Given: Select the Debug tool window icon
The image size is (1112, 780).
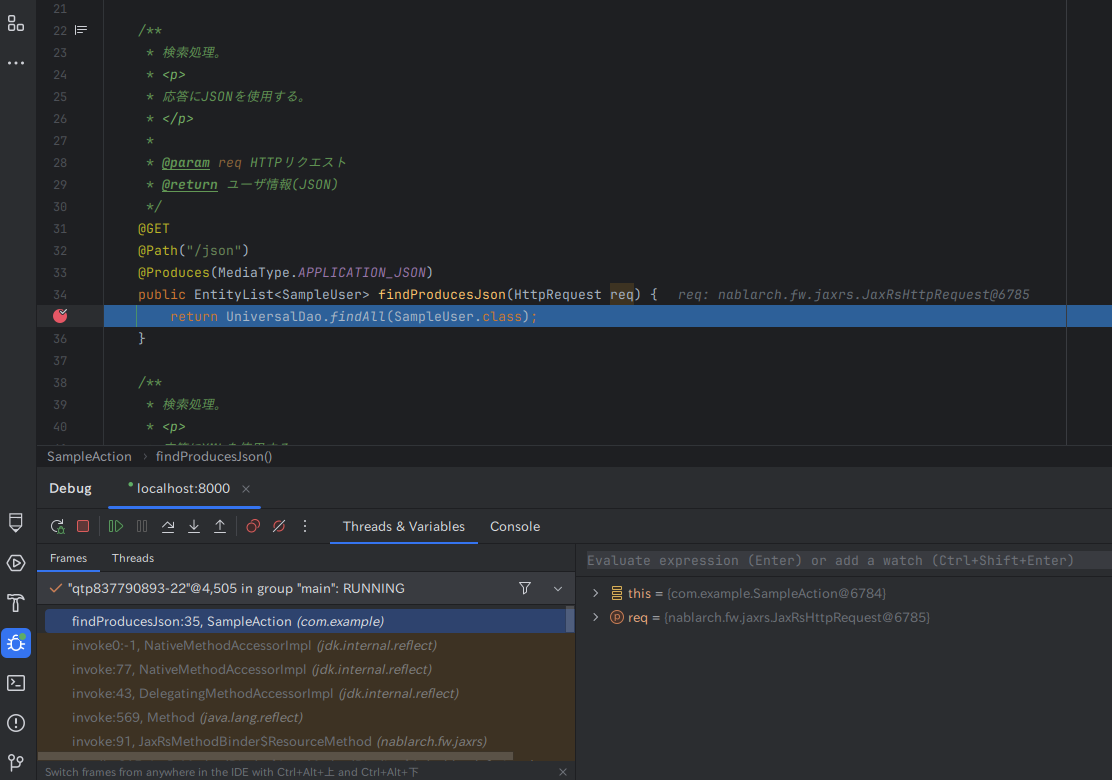Looking at the screenshot, I should coord(15,643).
